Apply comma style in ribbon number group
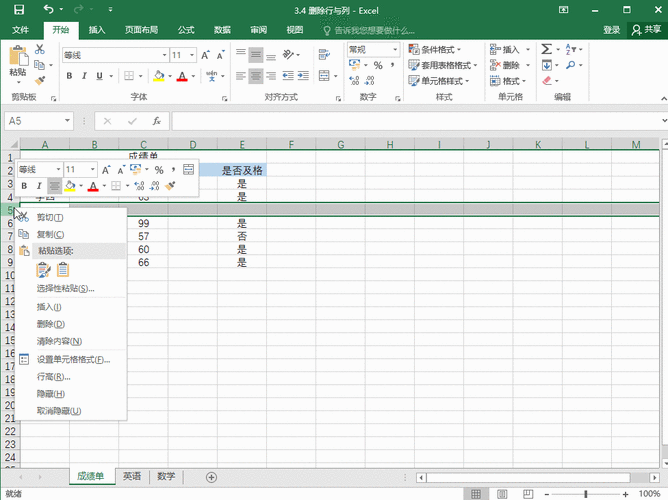Image resolution: width=668 pixels, height=500 pixels. 392,65
